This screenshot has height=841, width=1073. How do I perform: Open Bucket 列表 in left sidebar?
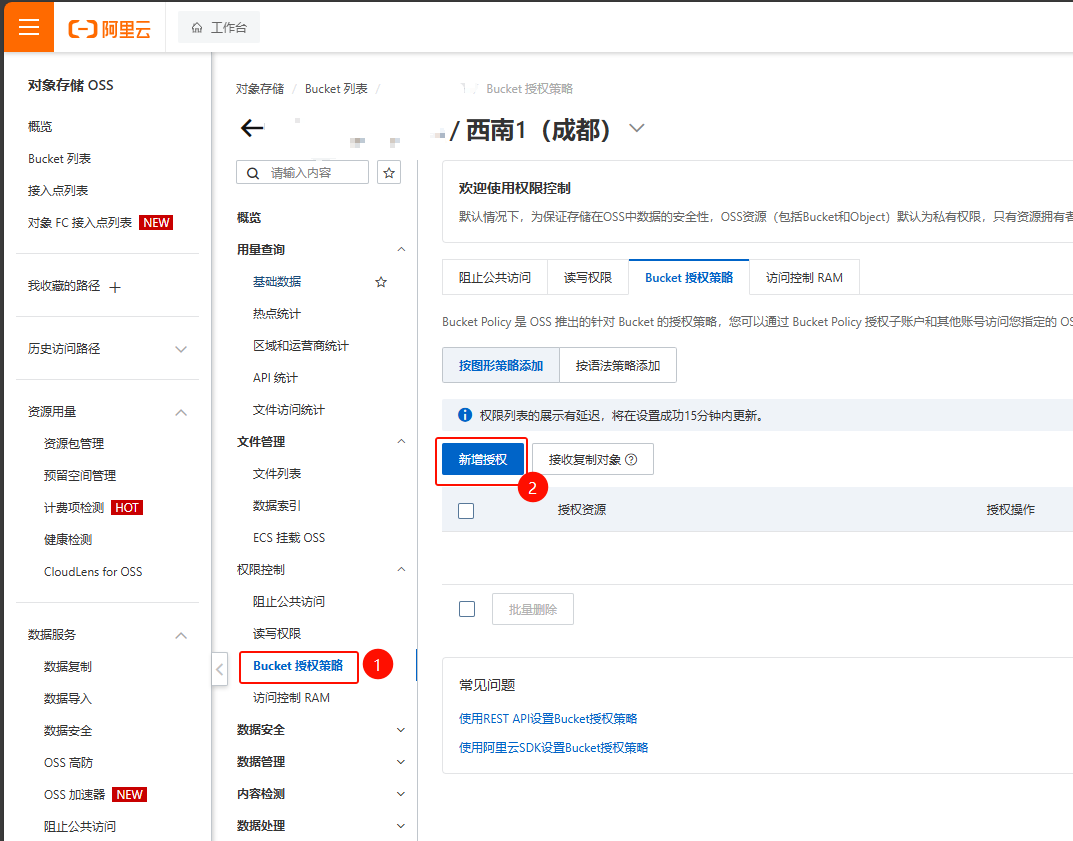(x=60, y=159)
